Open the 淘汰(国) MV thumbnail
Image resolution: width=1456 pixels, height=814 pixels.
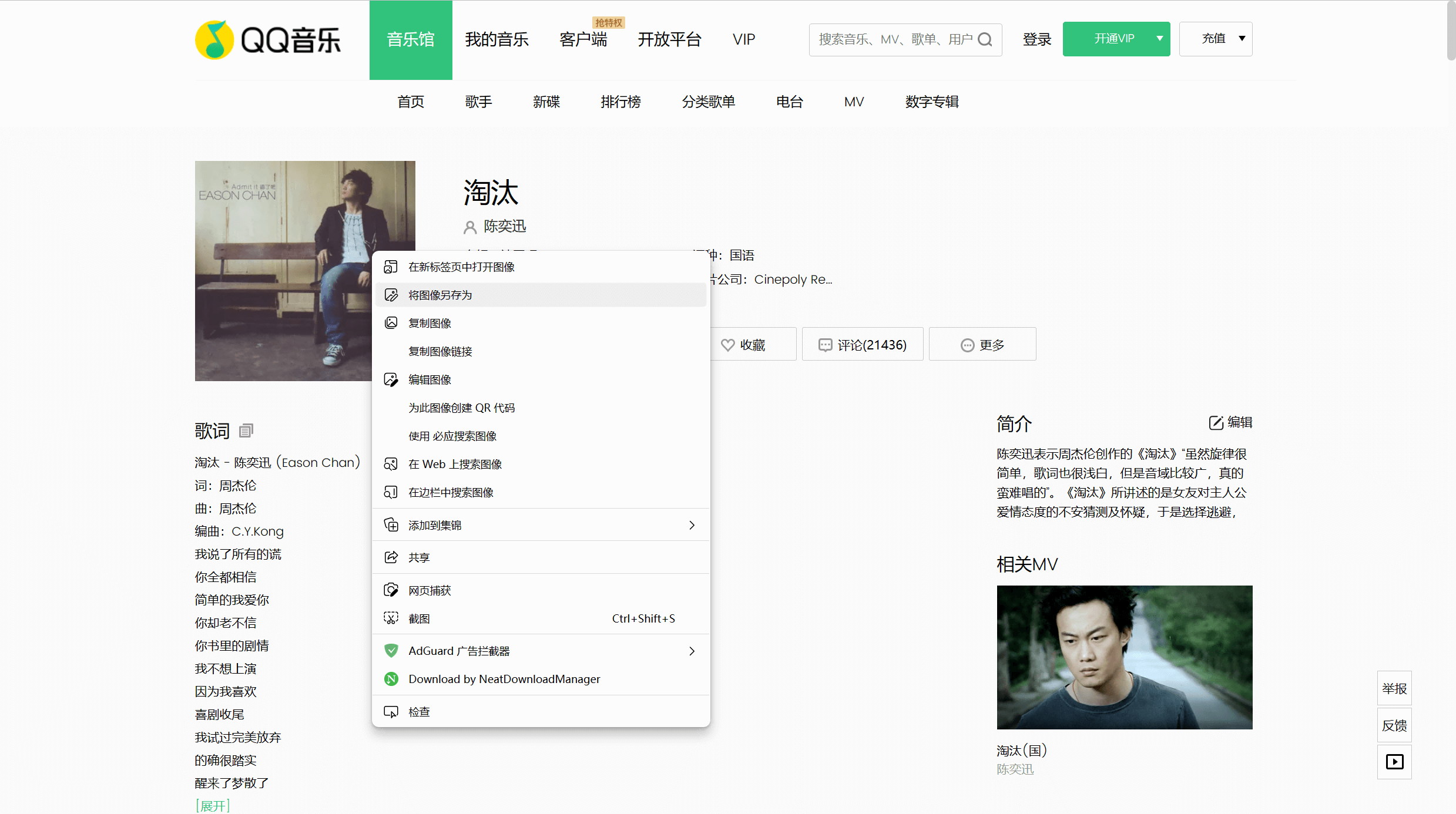1124,657
